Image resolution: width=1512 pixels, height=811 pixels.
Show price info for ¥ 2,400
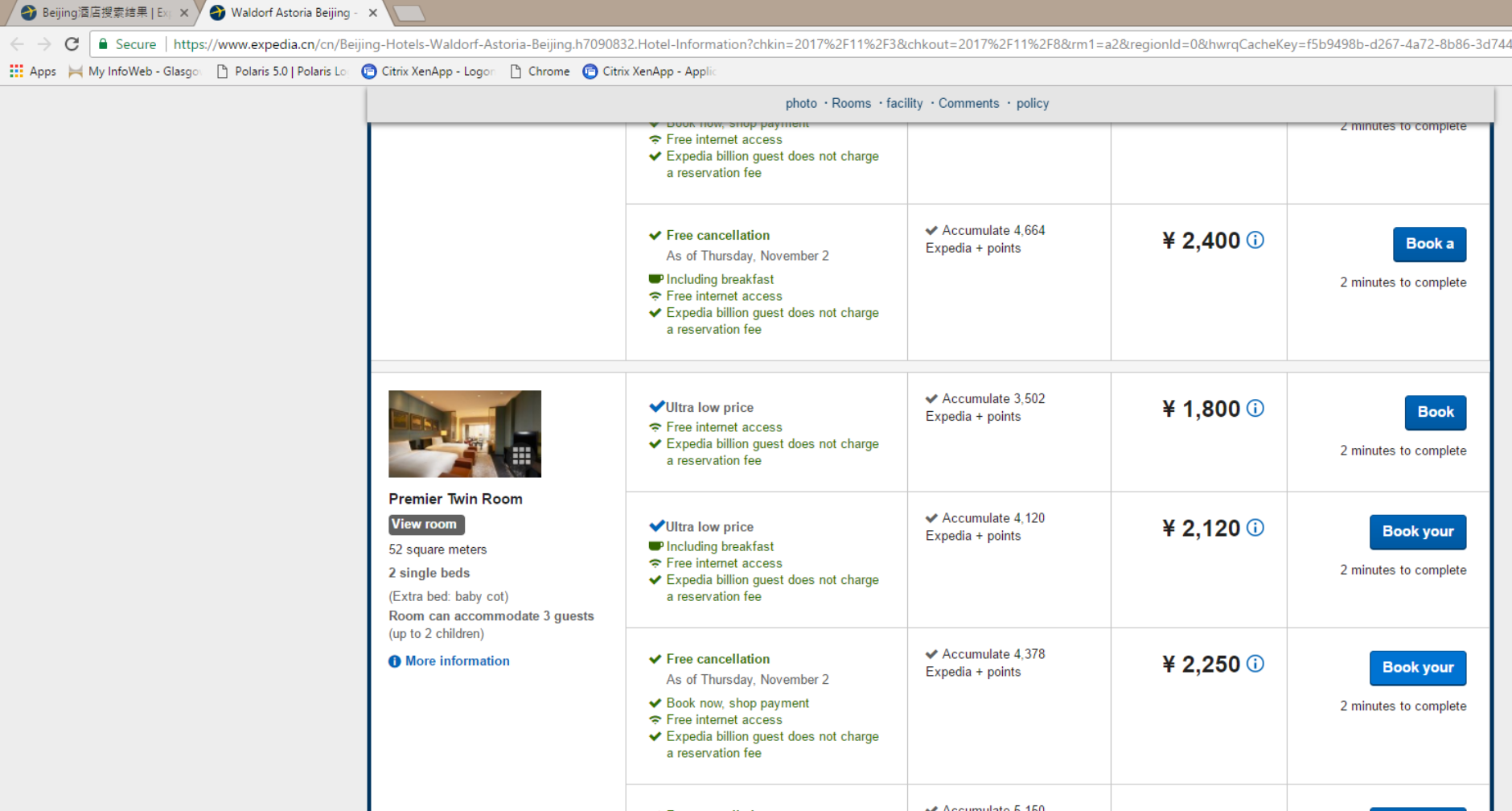pyautogui.click(x=1255, y=240)
